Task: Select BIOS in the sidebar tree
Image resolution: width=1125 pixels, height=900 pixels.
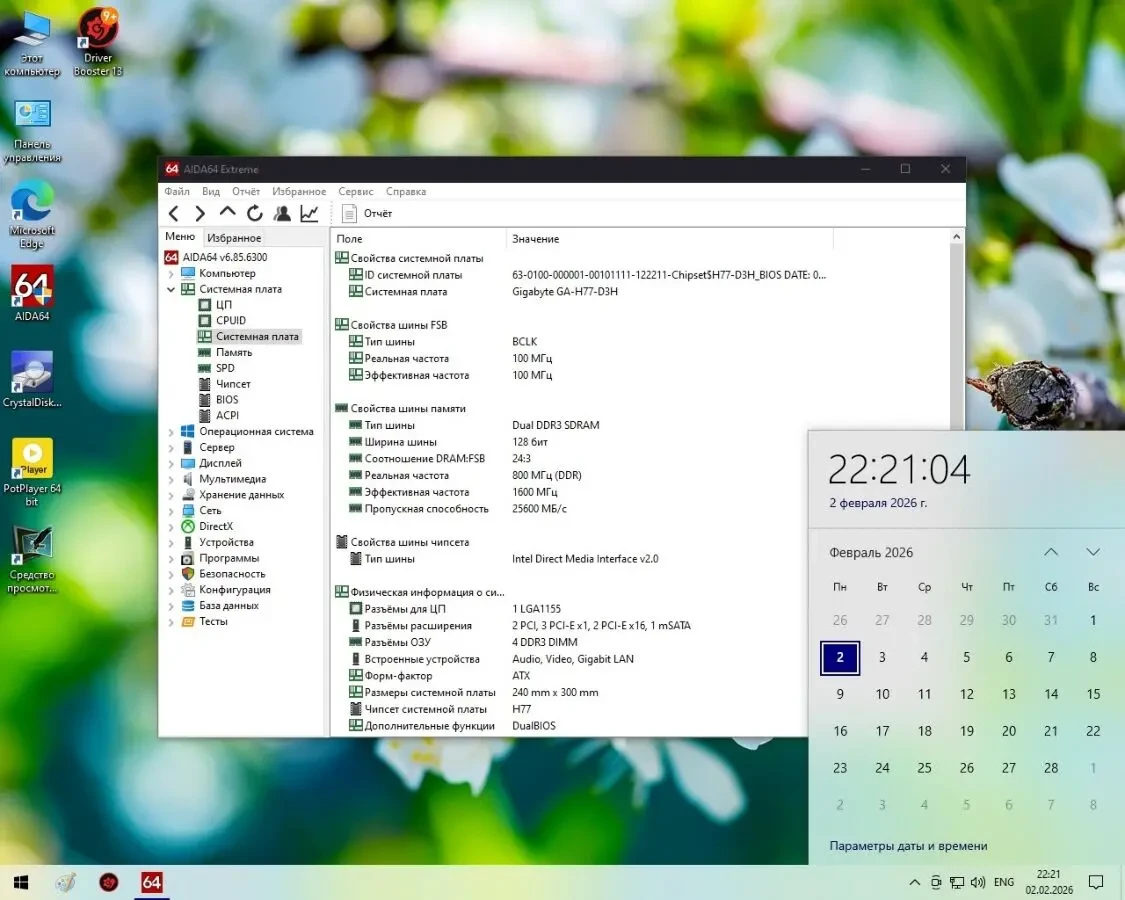Action: click(225, 399)
